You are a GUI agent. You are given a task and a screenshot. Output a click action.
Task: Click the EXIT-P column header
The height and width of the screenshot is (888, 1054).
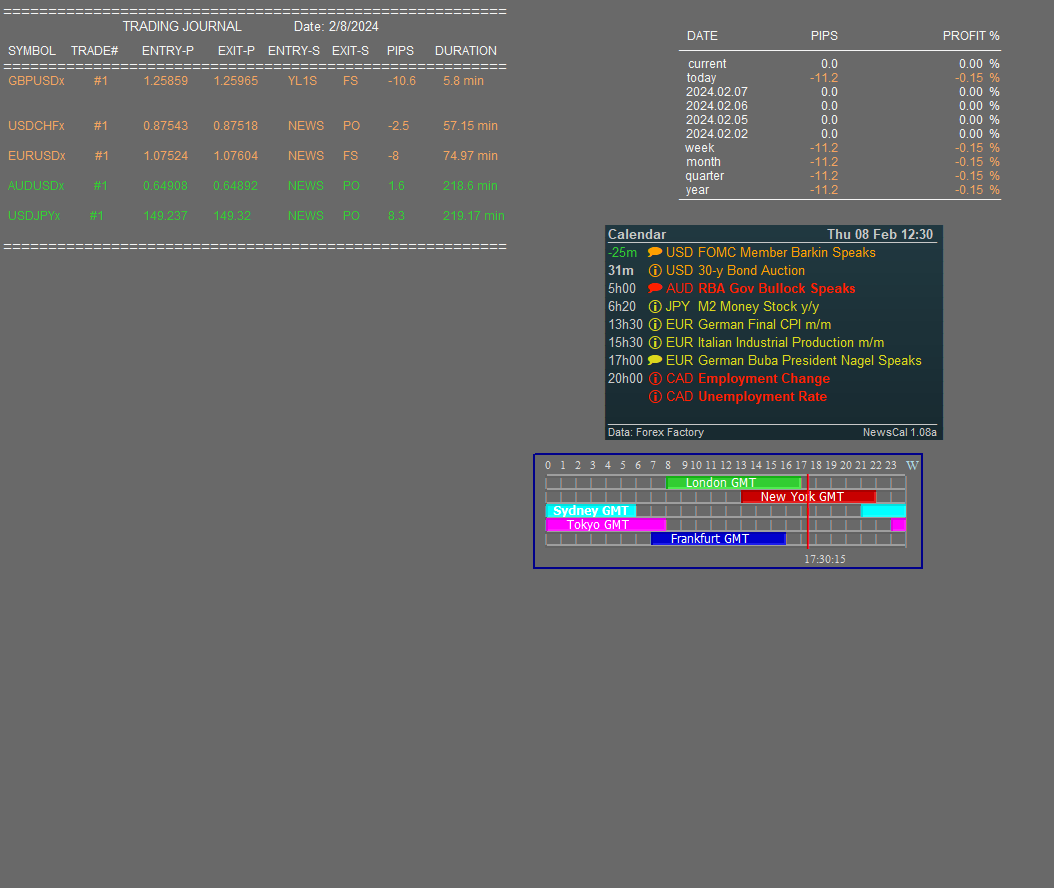237,51
